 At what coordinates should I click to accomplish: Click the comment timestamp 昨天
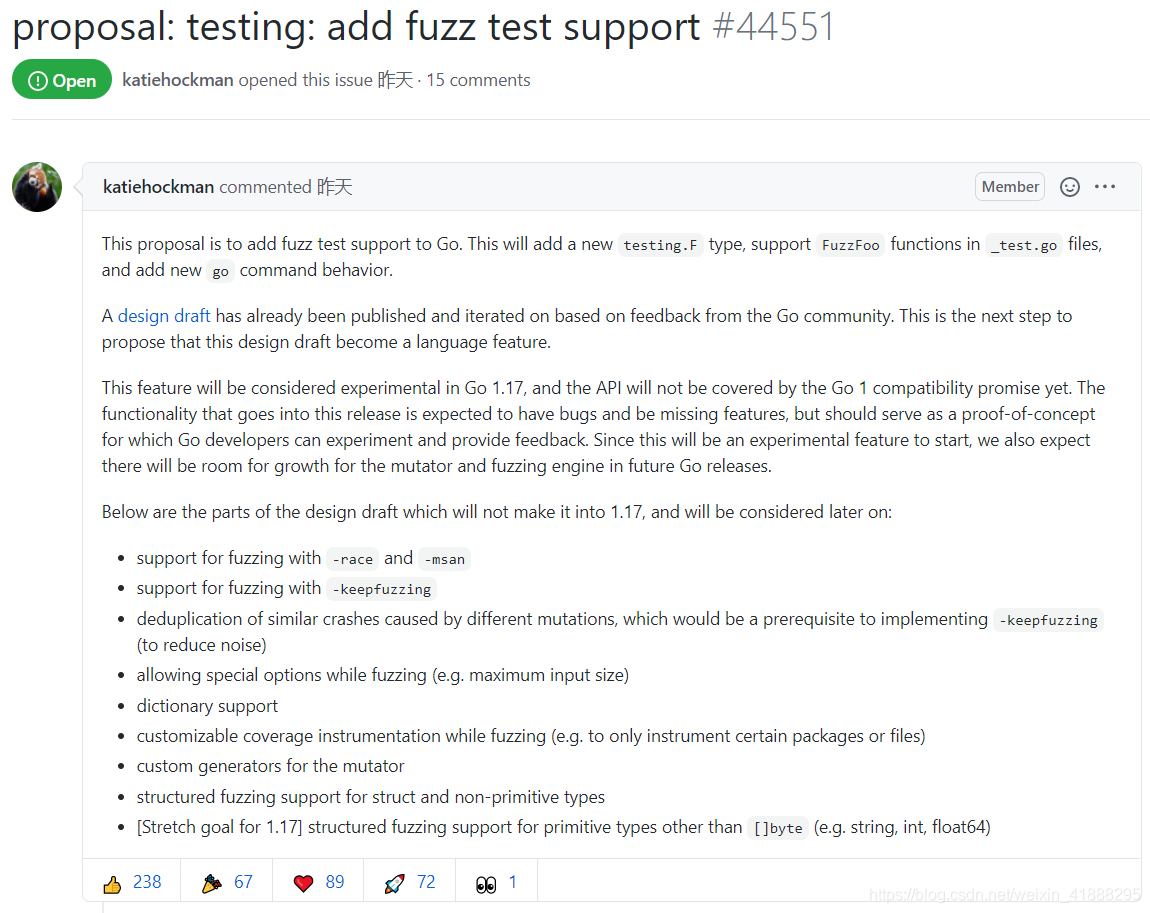334,187
